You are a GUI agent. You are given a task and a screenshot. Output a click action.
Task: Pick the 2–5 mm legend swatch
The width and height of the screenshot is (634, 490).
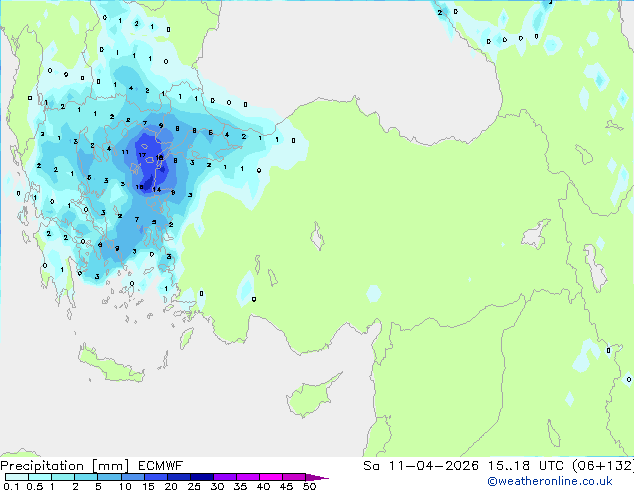point(86,477)
